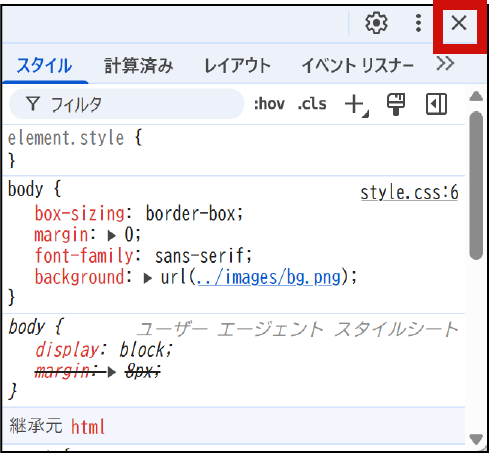Viewport: 489px width, 454px height.
Task: Toggle .cls class editor
Action: pos(312,104)
